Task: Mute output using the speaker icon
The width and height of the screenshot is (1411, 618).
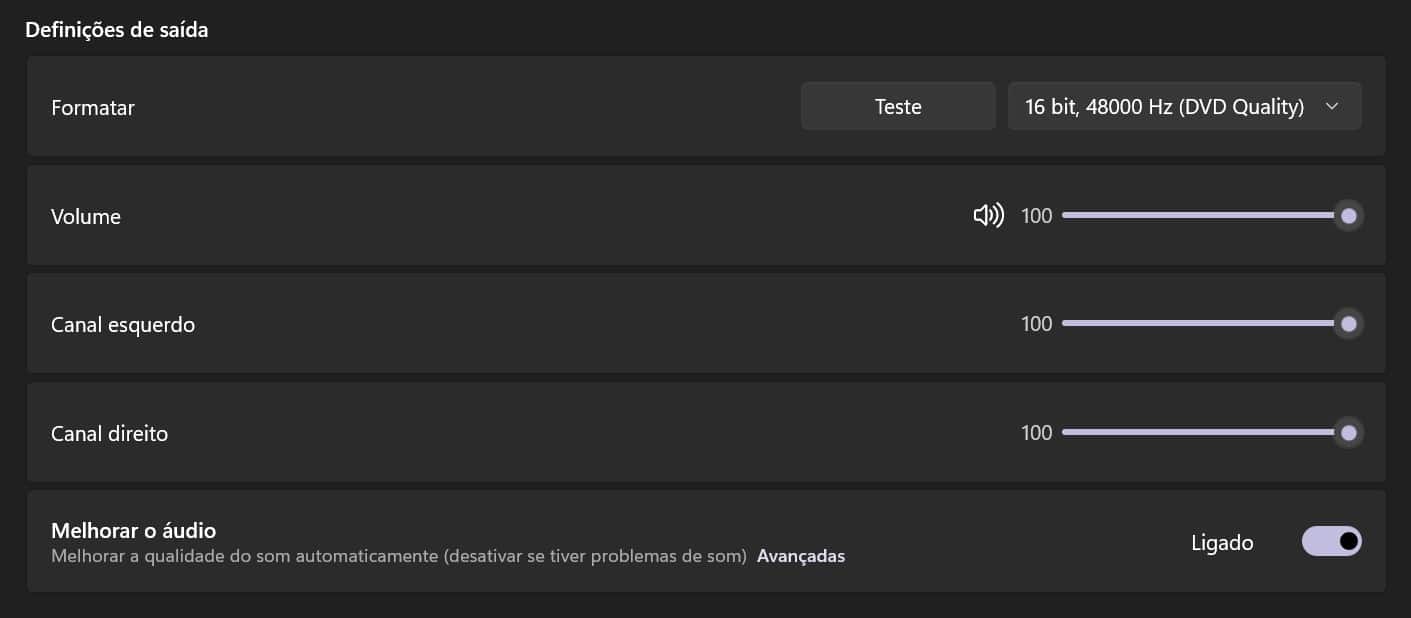Action: coord(988,215)
